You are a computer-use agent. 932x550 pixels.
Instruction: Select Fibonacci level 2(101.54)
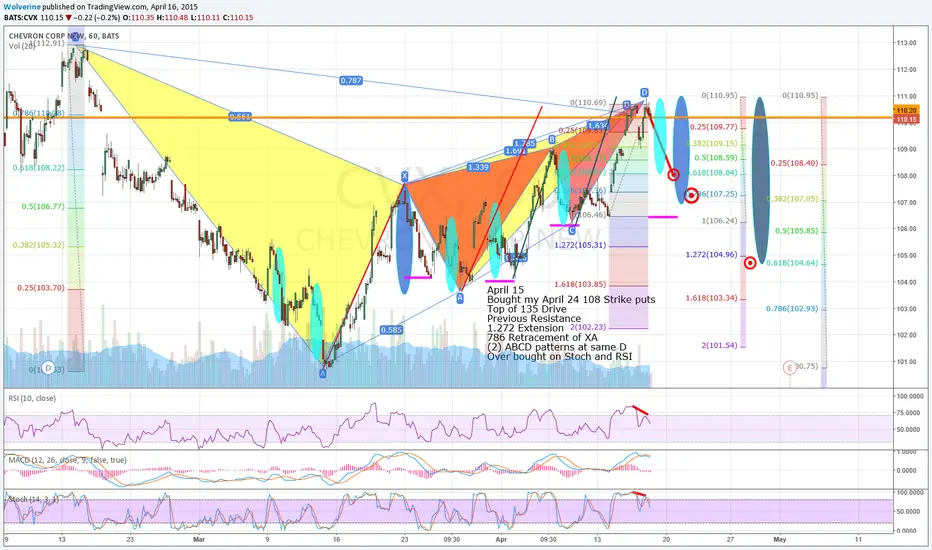pyautogui.click(x=719, y=345)
